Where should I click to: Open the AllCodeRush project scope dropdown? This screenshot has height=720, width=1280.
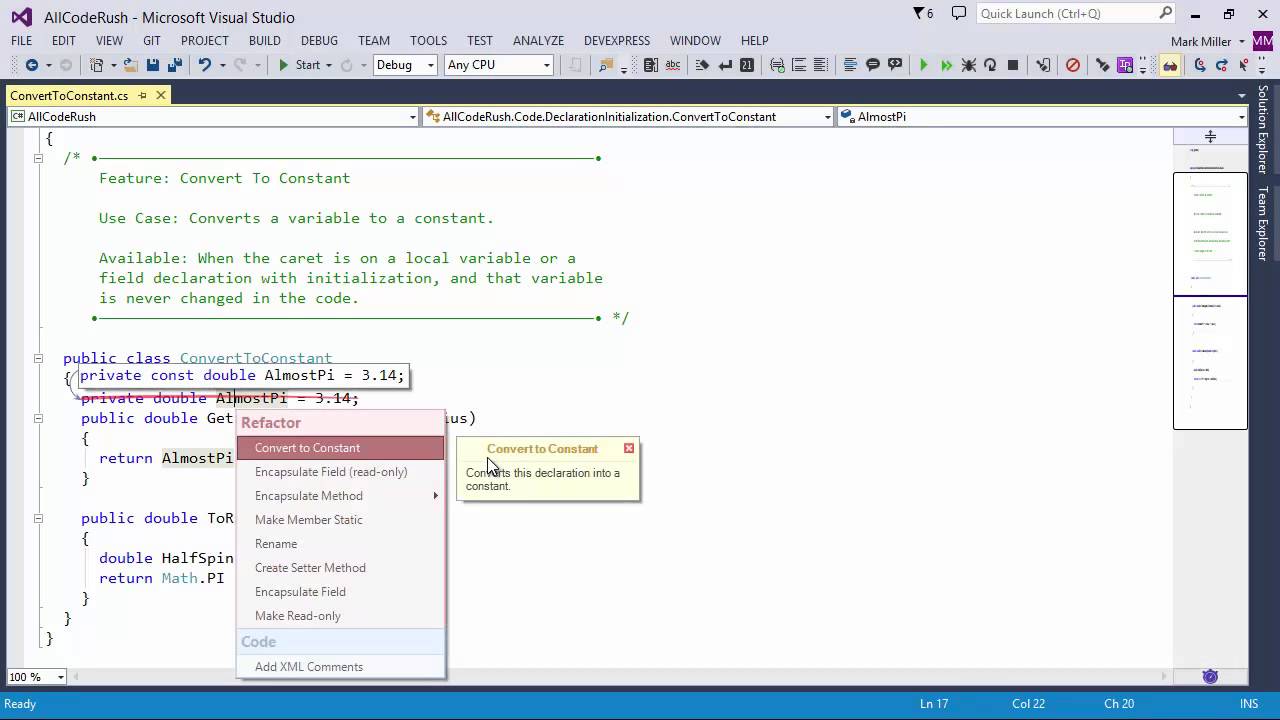click(412, 117)
